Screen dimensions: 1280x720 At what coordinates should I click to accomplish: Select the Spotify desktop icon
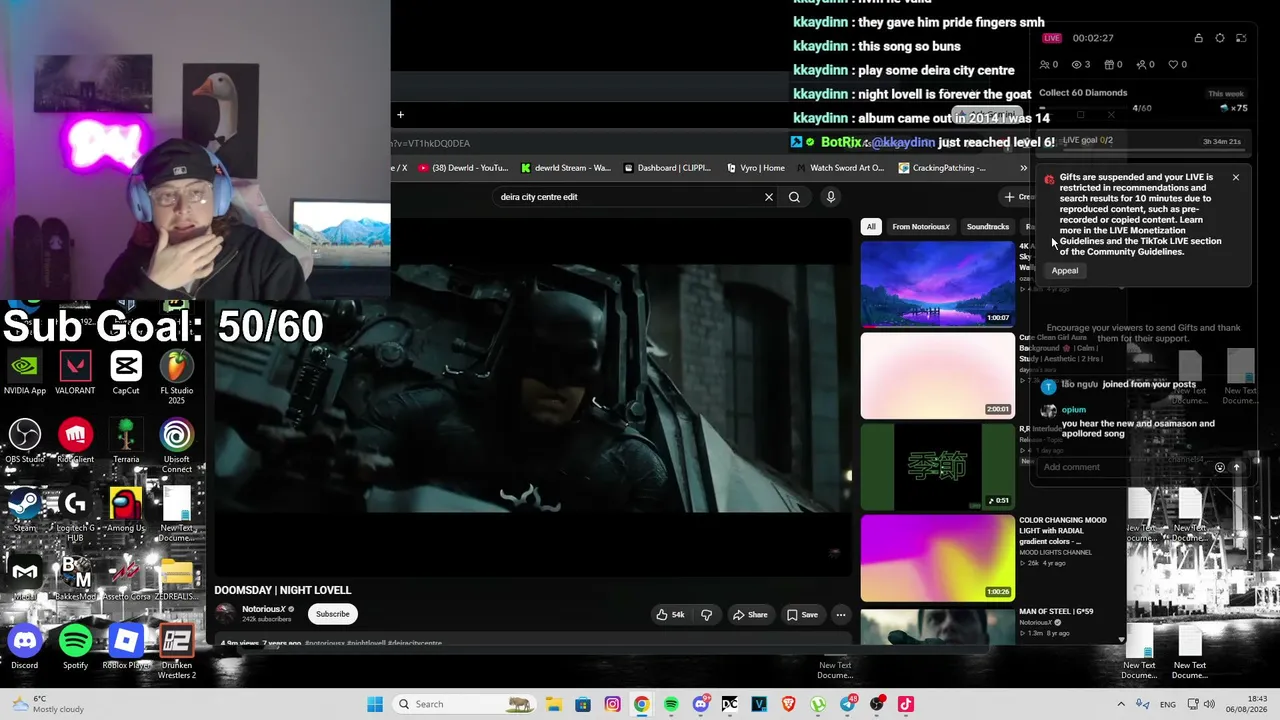pos(75,647)
